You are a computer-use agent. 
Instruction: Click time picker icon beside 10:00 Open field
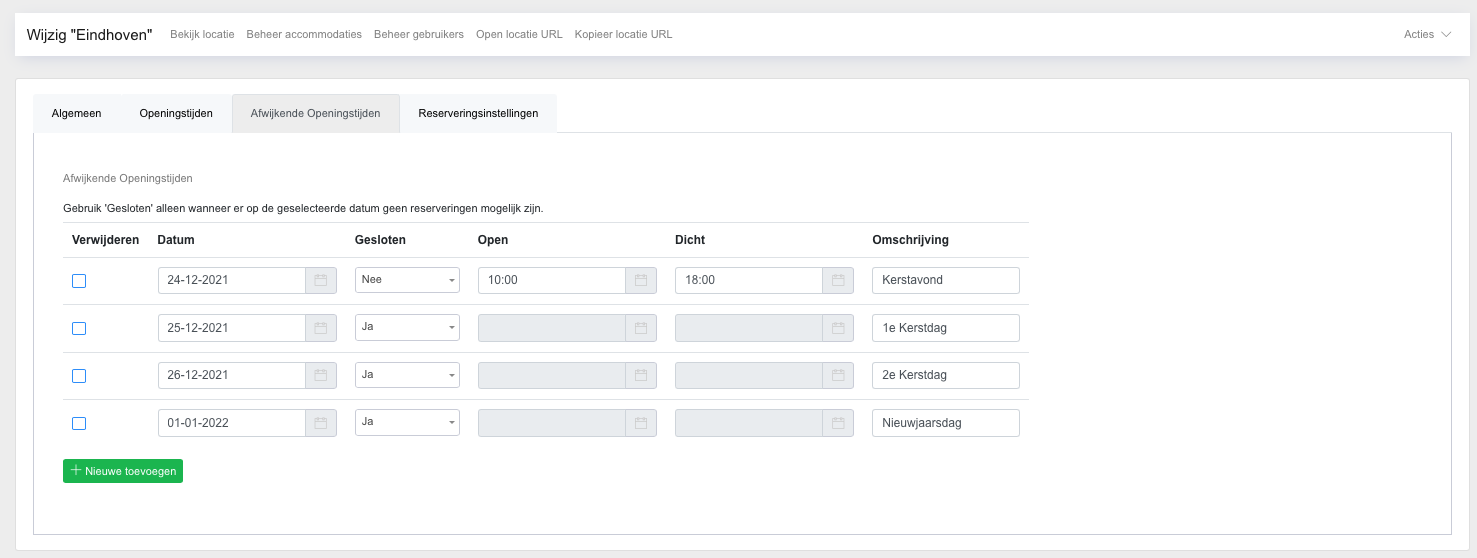[641, 281]
